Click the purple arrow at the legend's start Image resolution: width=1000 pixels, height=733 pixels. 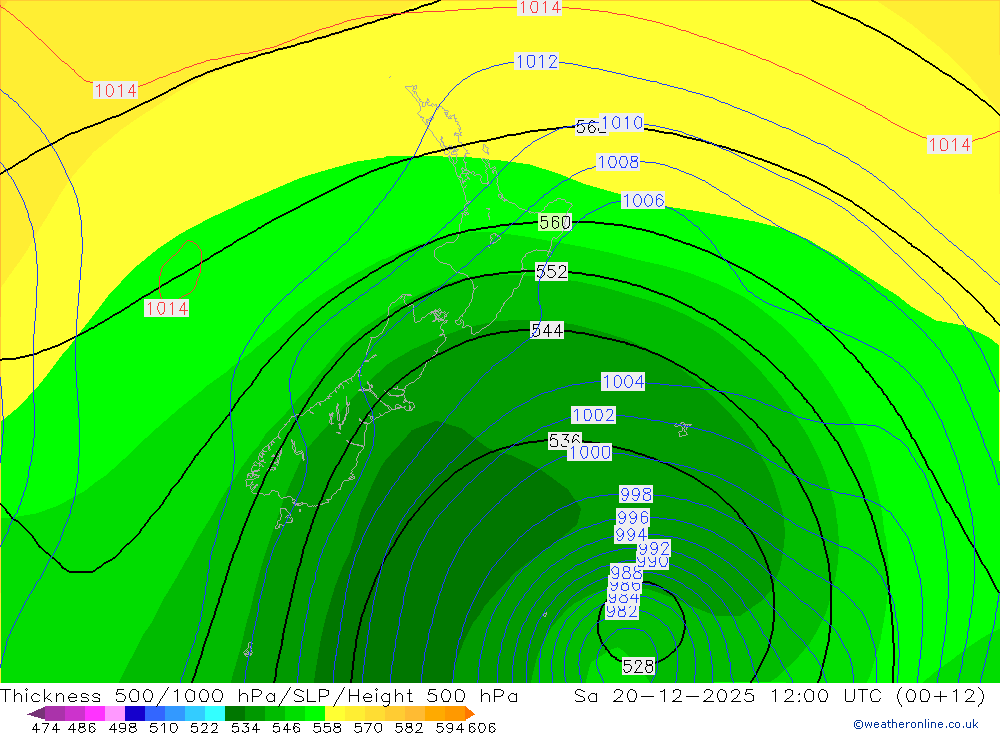[x=37, y=713]
